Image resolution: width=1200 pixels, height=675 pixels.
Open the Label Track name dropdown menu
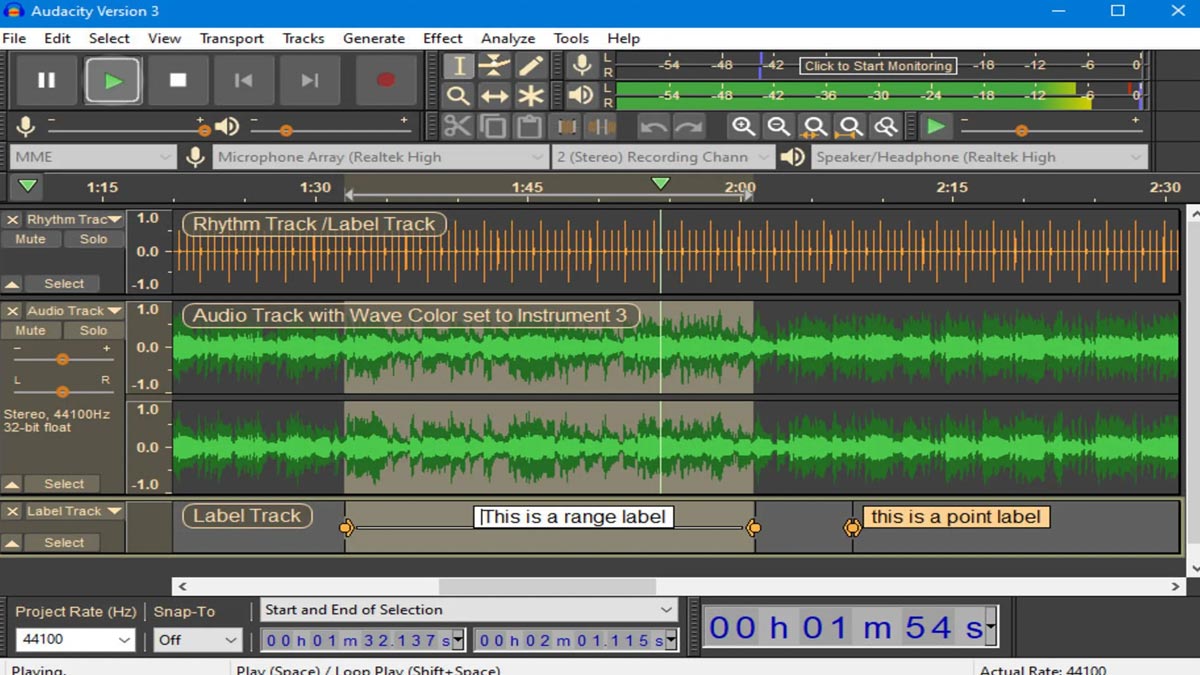pos(73,511)
